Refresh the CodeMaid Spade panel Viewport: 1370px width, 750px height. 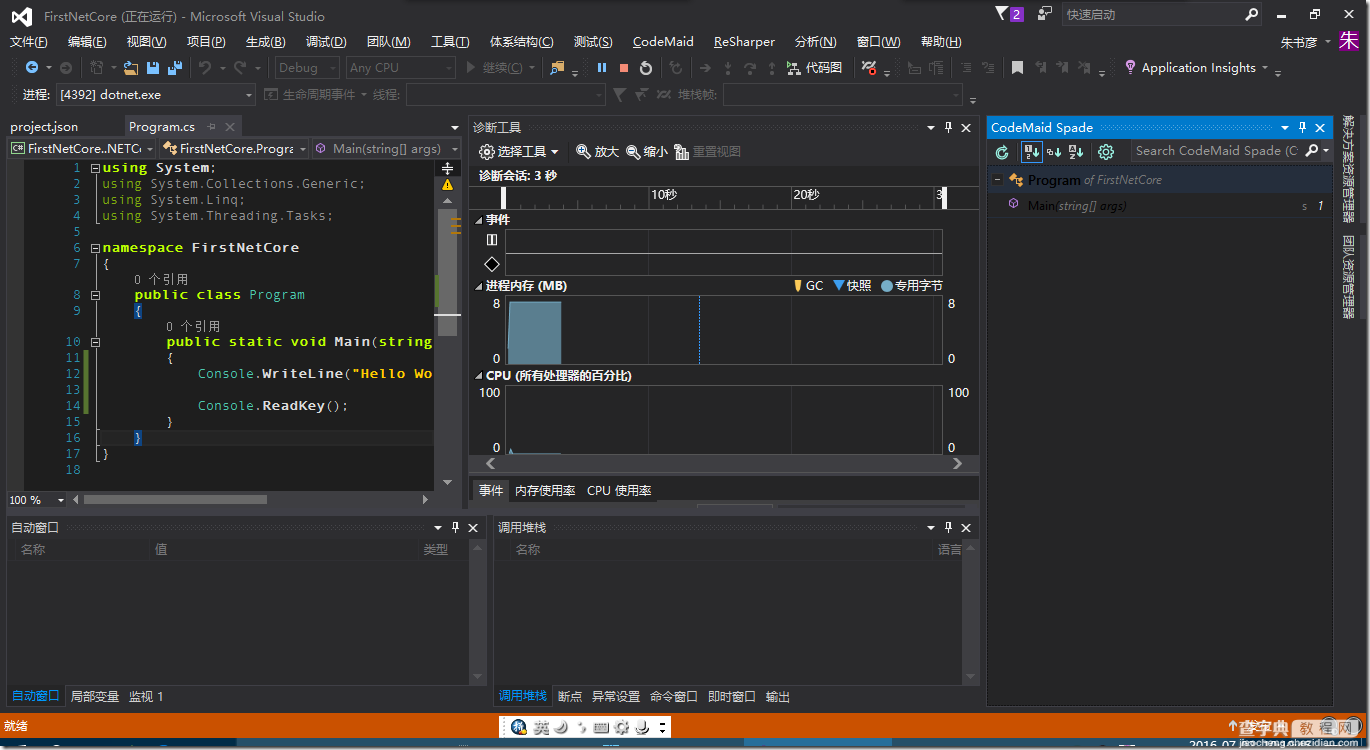pos(1002,152)
